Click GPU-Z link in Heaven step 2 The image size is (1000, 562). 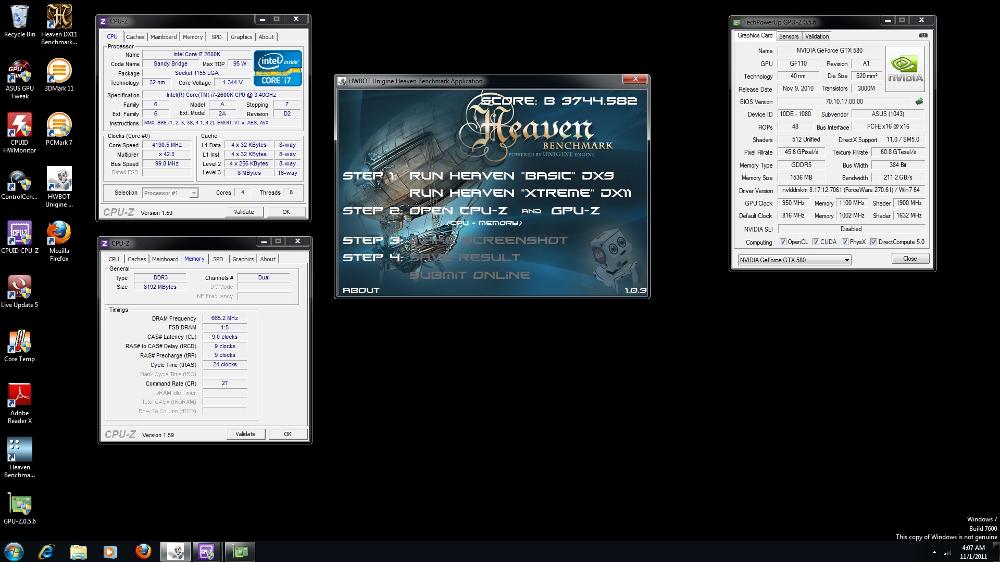575,211
